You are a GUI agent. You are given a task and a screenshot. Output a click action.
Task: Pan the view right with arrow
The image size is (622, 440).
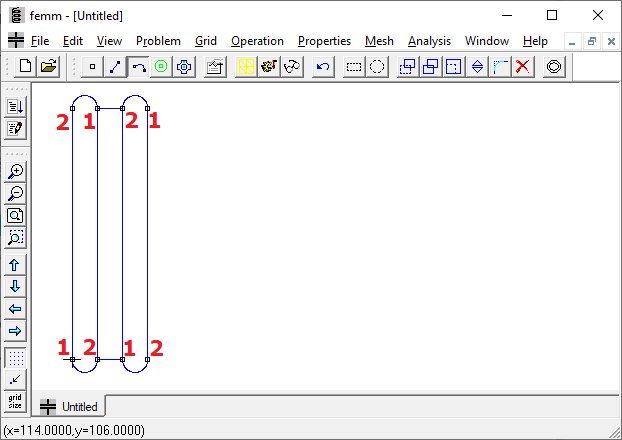pos(15,331)
